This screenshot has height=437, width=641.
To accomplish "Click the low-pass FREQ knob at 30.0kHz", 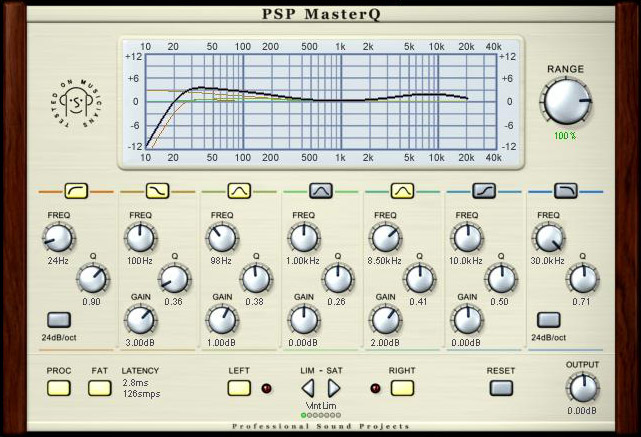I will click(x=549, y=238).
